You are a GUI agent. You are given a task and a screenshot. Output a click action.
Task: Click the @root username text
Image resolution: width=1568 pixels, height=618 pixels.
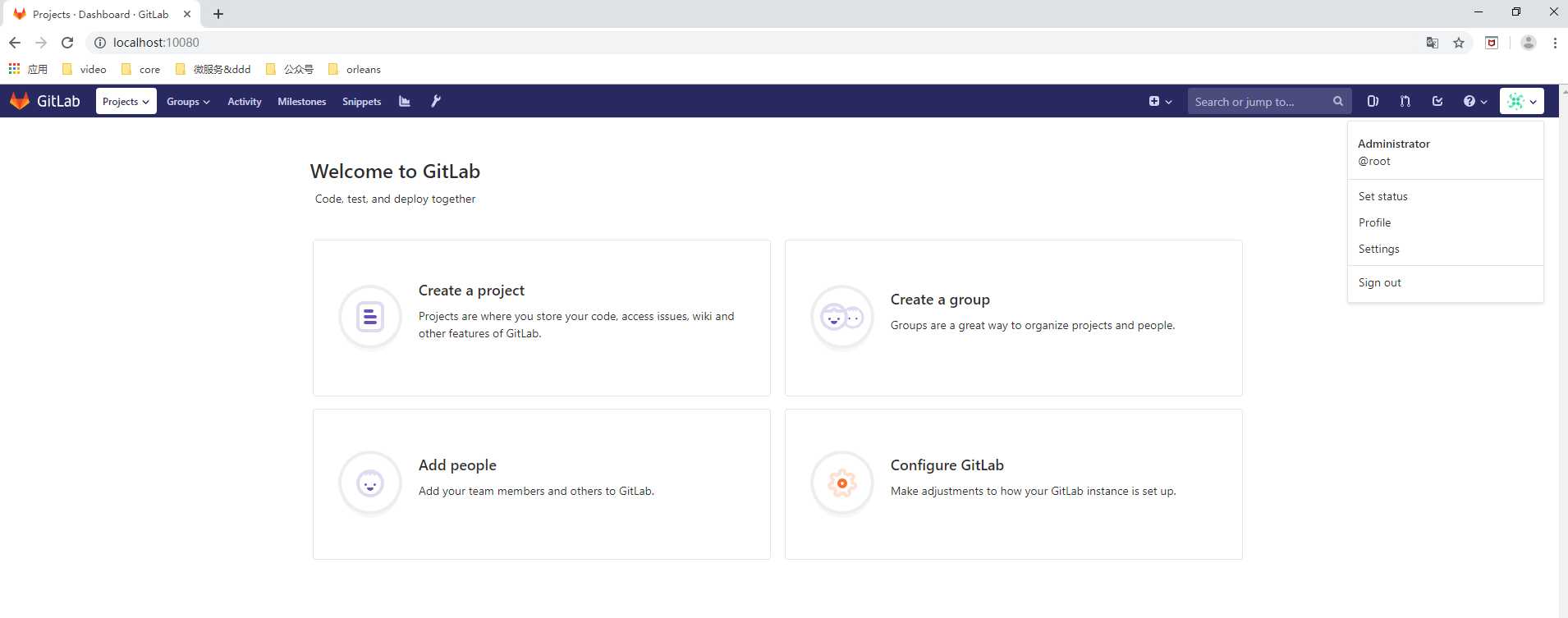pyautogui.click(x=1374, y=161)
